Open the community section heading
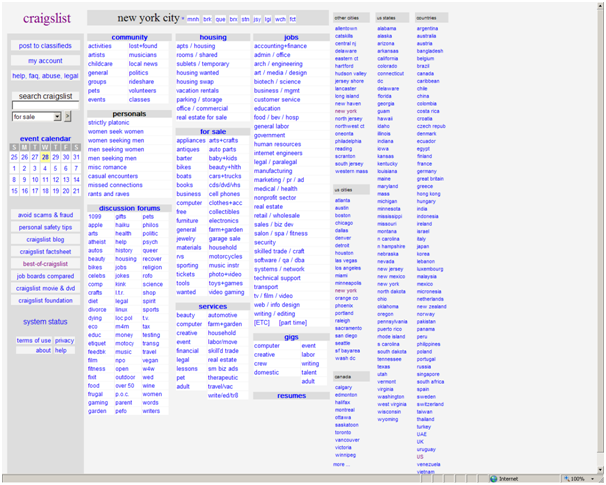The image size is (606, 485). [129, 37]
